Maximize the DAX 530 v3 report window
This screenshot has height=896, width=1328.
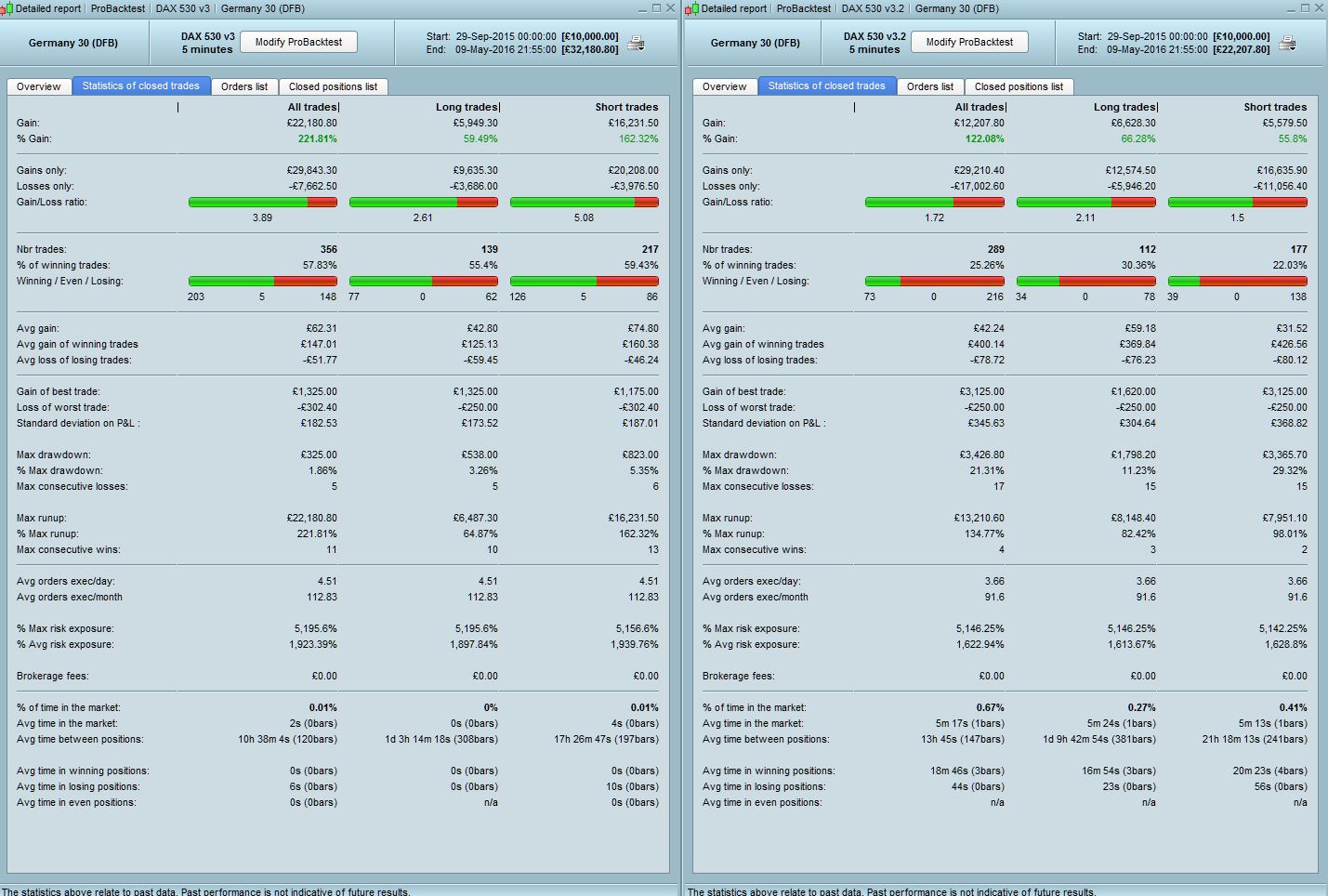pyautogui.click(x=656, y=8)
